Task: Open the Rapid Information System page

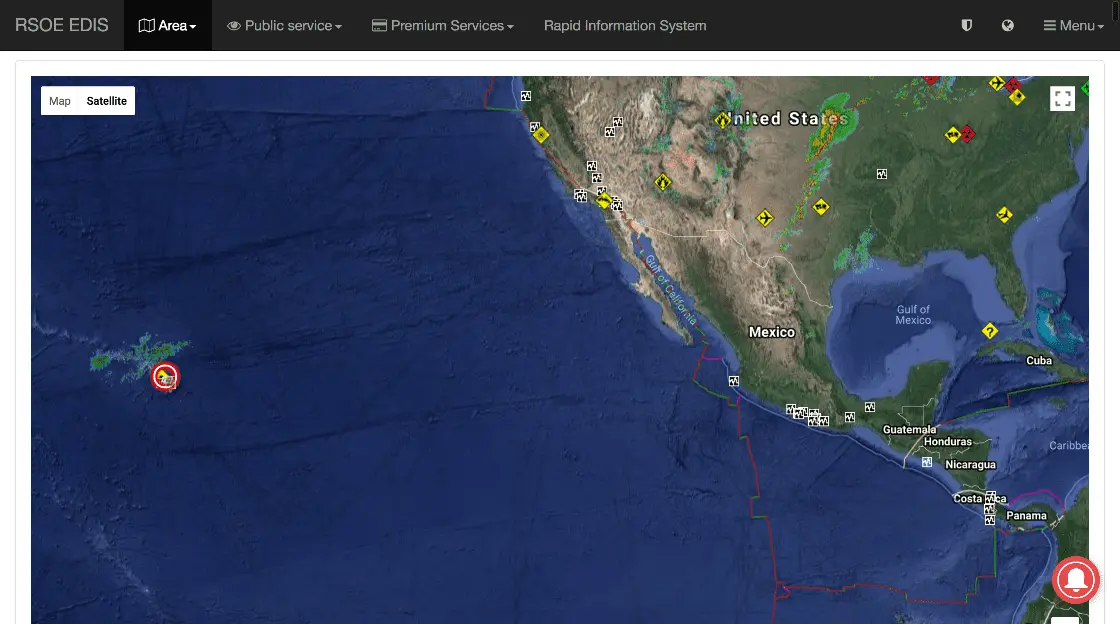Action: tap(625, 26)
